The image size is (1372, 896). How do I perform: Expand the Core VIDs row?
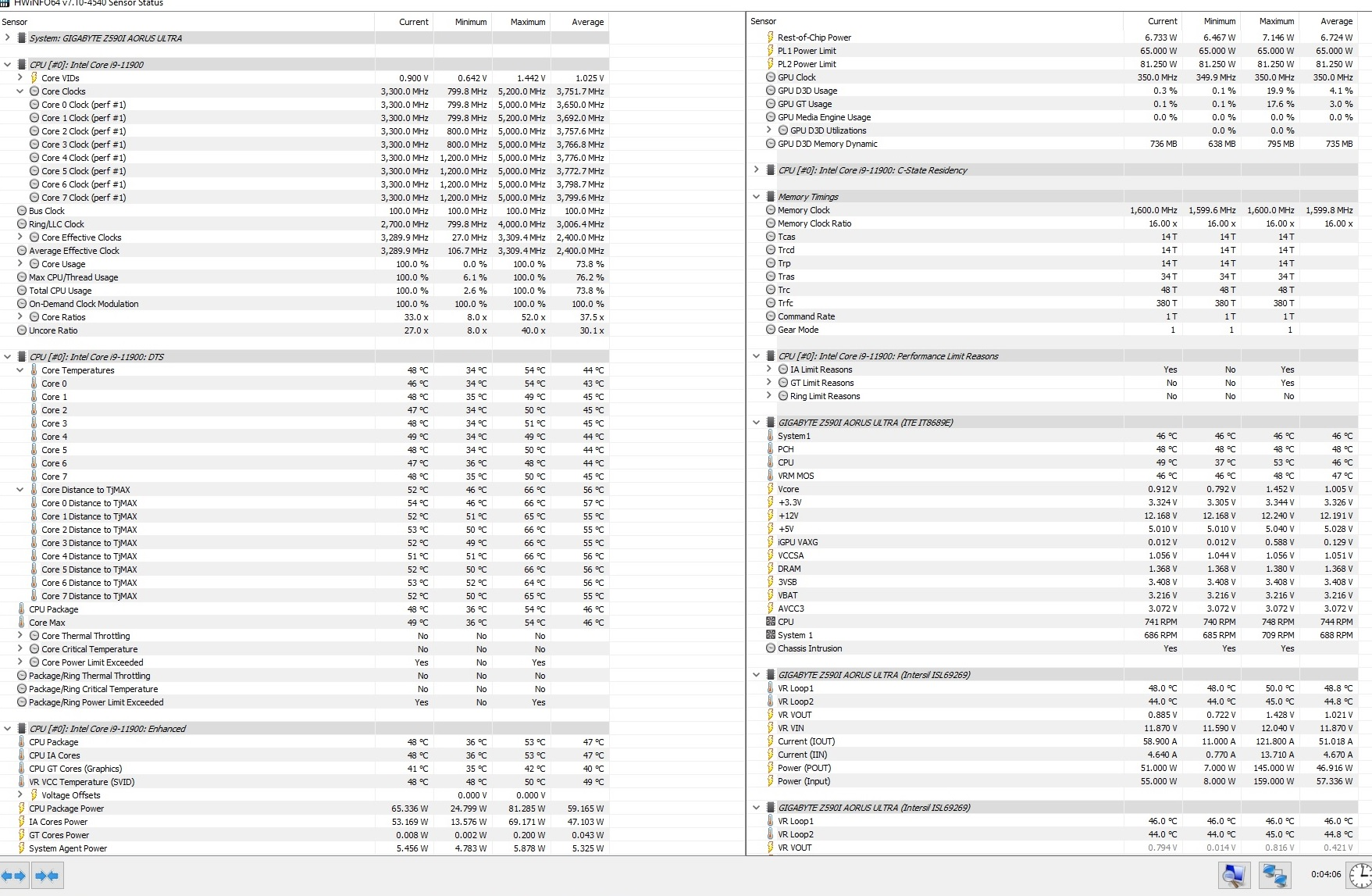[20, 78]
